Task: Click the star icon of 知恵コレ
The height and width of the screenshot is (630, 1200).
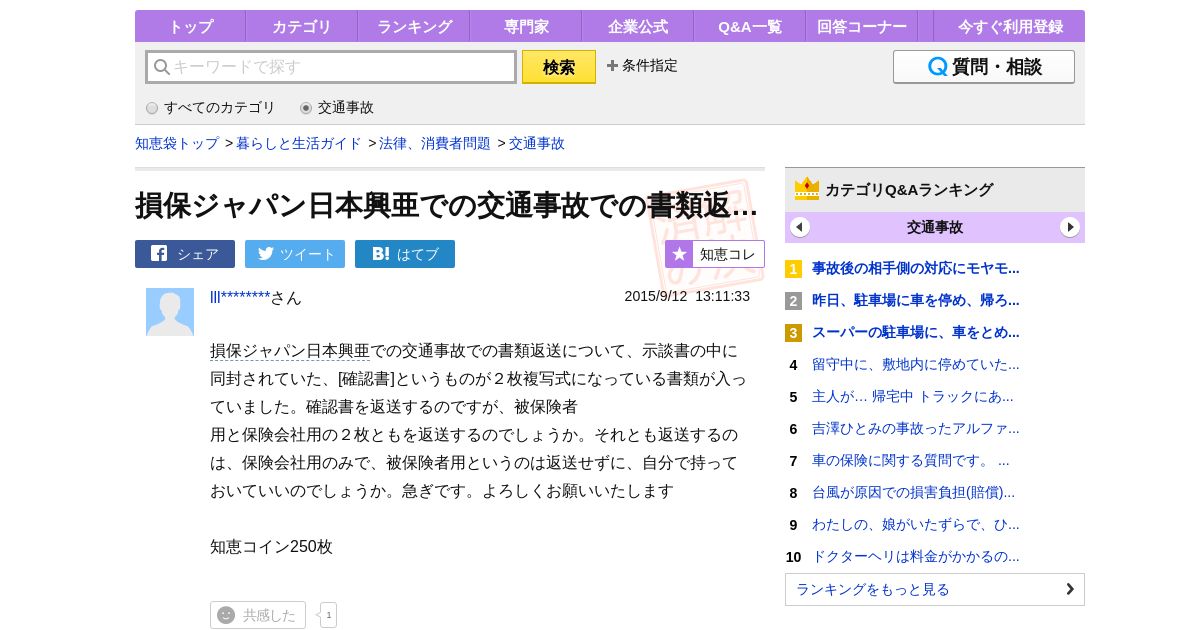Action: (x=679, y=254)
